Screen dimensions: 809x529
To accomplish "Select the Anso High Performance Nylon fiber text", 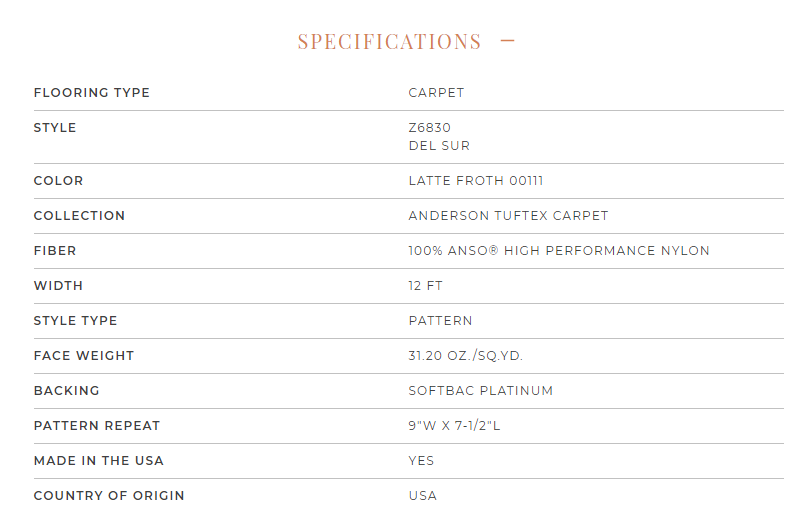I will tap(559, 251).
